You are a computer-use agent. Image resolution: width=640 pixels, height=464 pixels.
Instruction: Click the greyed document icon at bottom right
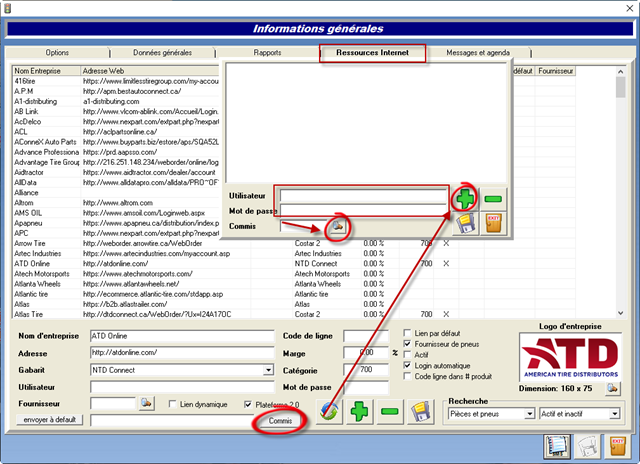coord(587,446)
